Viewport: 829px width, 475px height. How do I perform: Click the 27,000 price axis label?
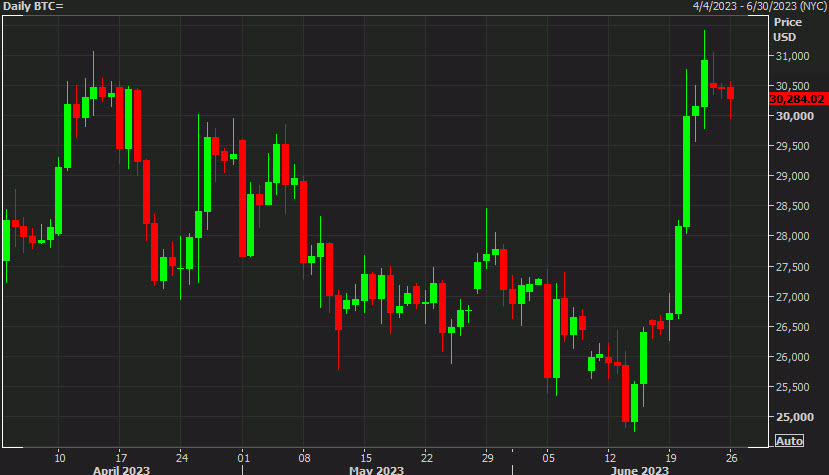click(792, 297)
